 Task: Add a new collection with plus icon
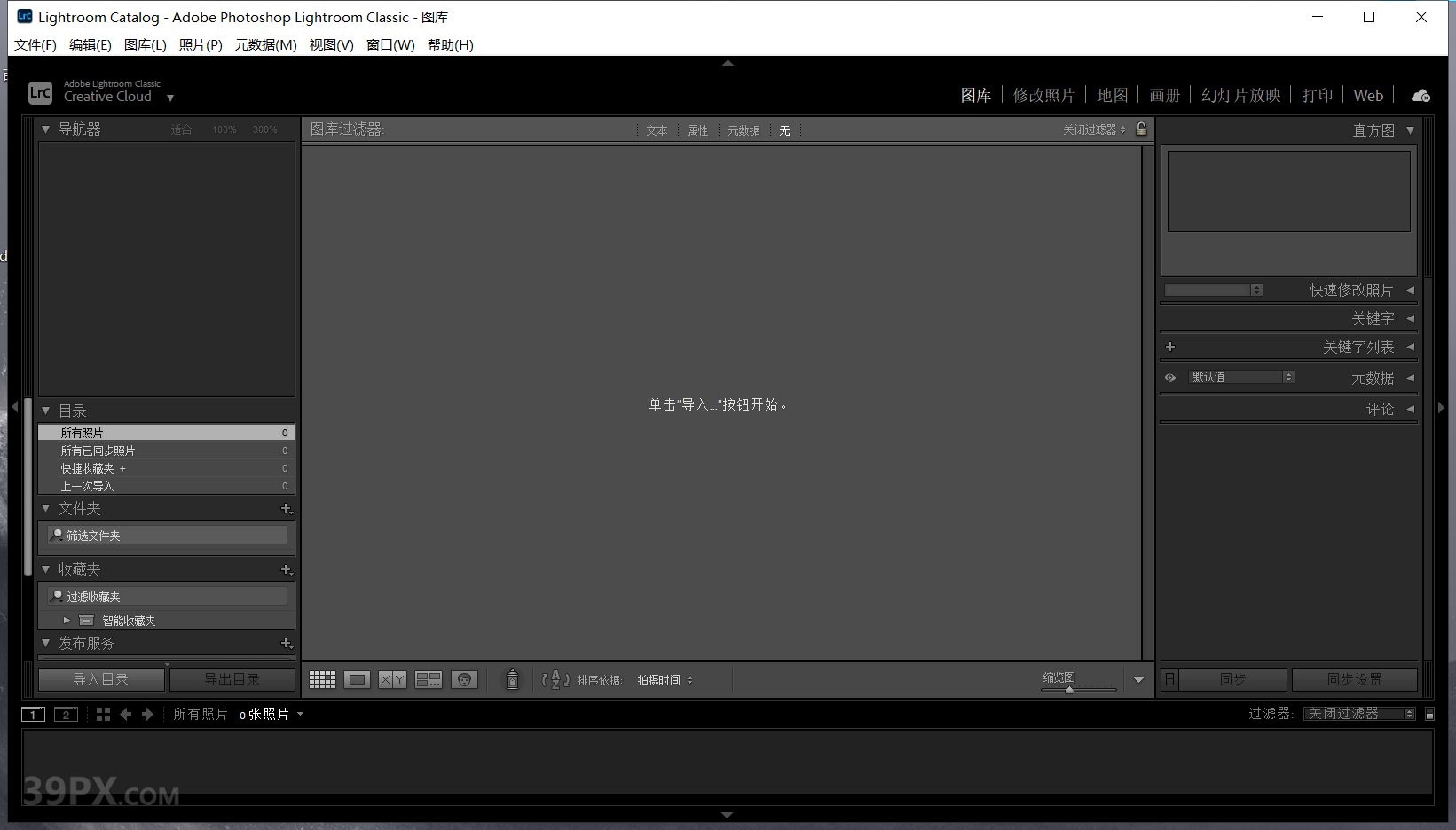tap(287, 570)
